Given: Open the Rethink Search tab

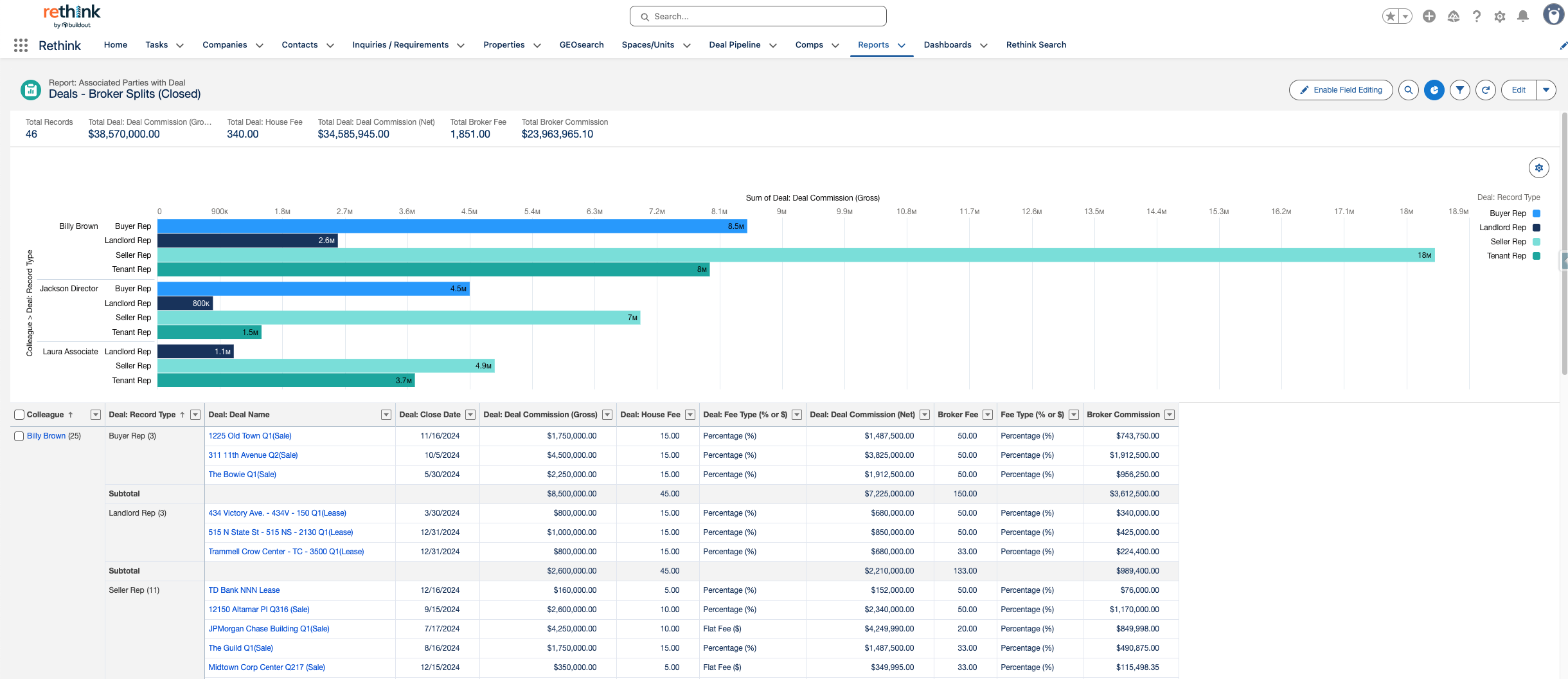Looking at the screenshot, I should [x=1036, y=45].
